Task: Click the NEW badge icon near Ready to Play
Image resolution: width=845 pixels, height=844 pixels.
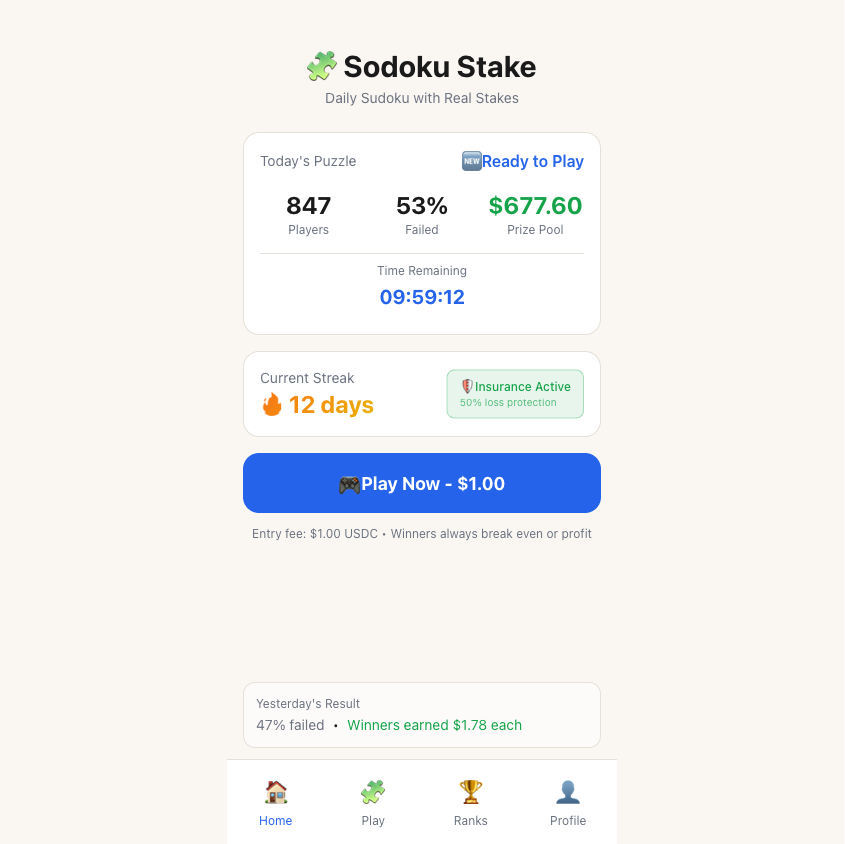Action: click(471, 161)
